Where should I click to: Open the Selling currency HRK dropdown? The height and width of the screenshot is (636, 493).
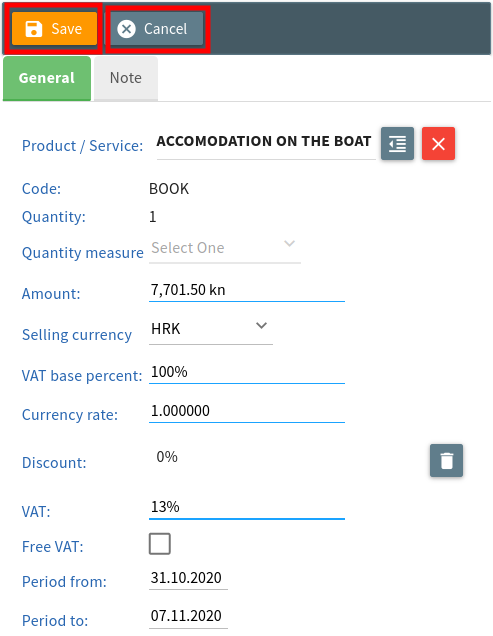tap(211, 329)
